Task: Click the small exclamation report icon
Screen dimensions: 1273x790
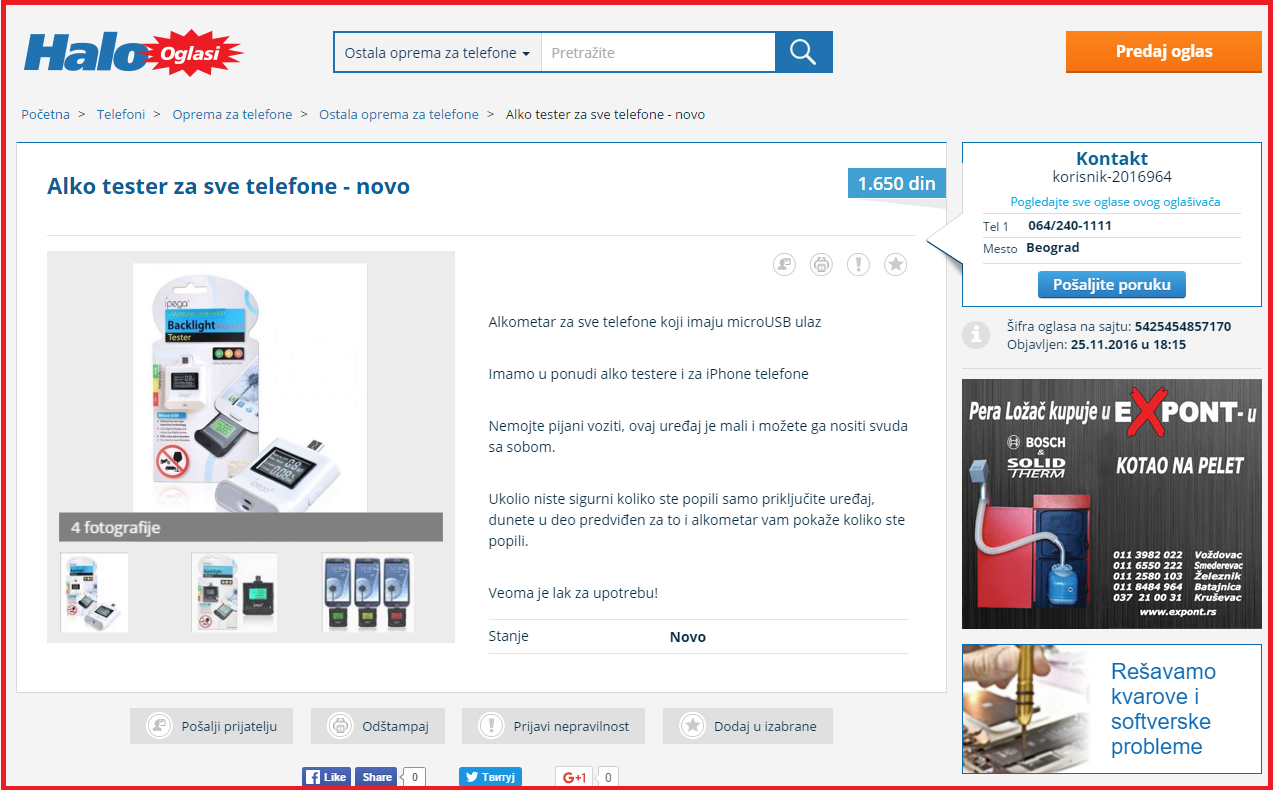Action: pos(858,264)
